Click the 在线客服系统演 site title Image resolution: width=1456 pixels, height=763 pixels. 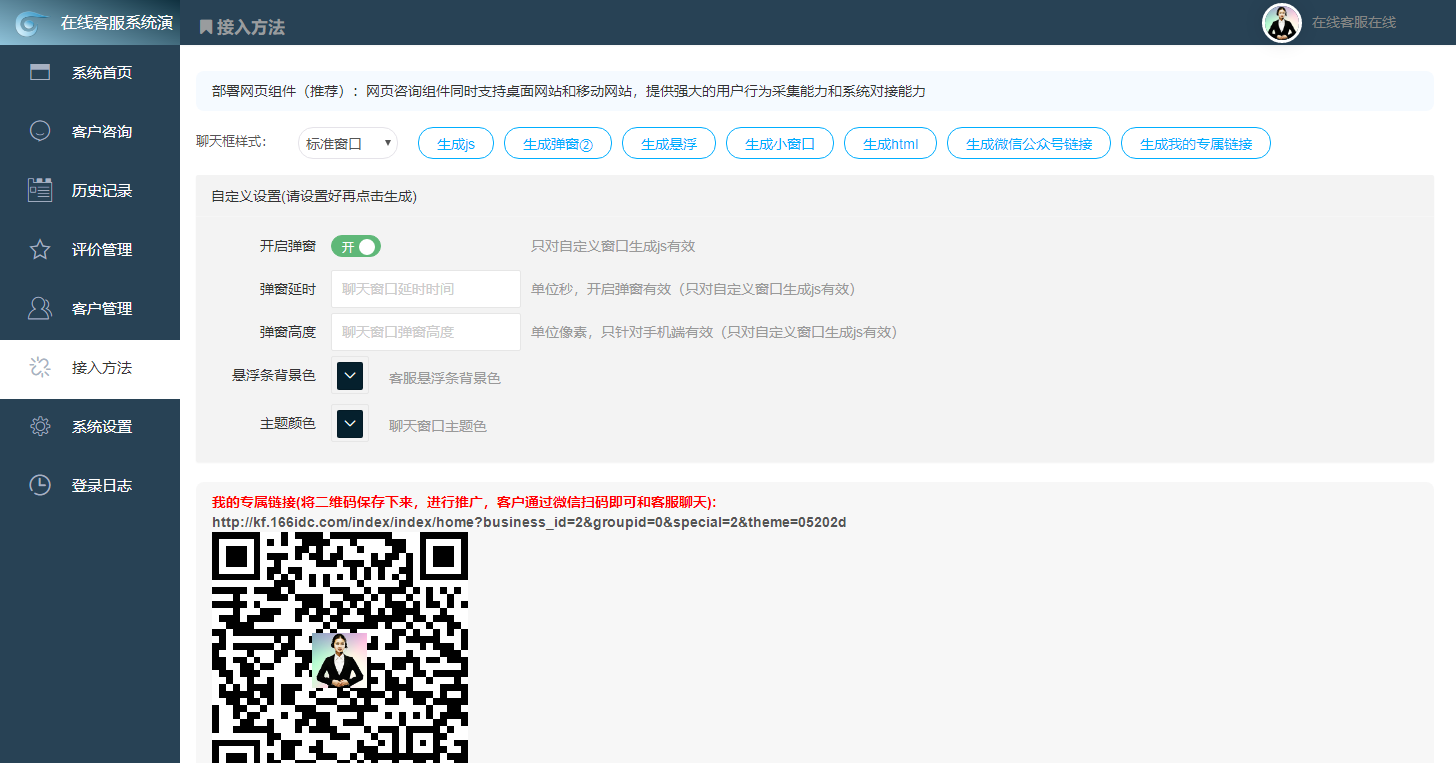pyautogui.click(x=117, y=22)
